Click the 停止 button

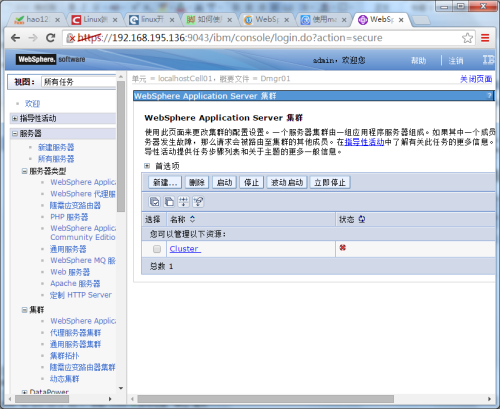pos(252,182)
